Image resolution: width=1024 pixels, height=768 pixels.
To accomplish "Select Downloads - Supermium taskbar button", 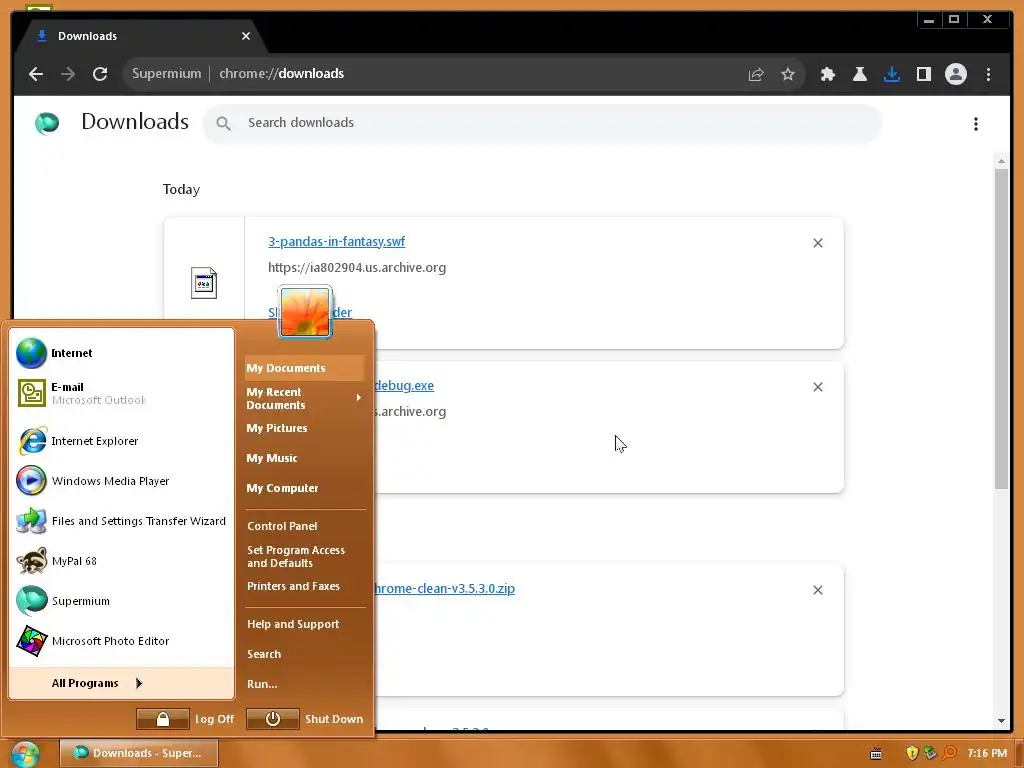I will point(138,753).
